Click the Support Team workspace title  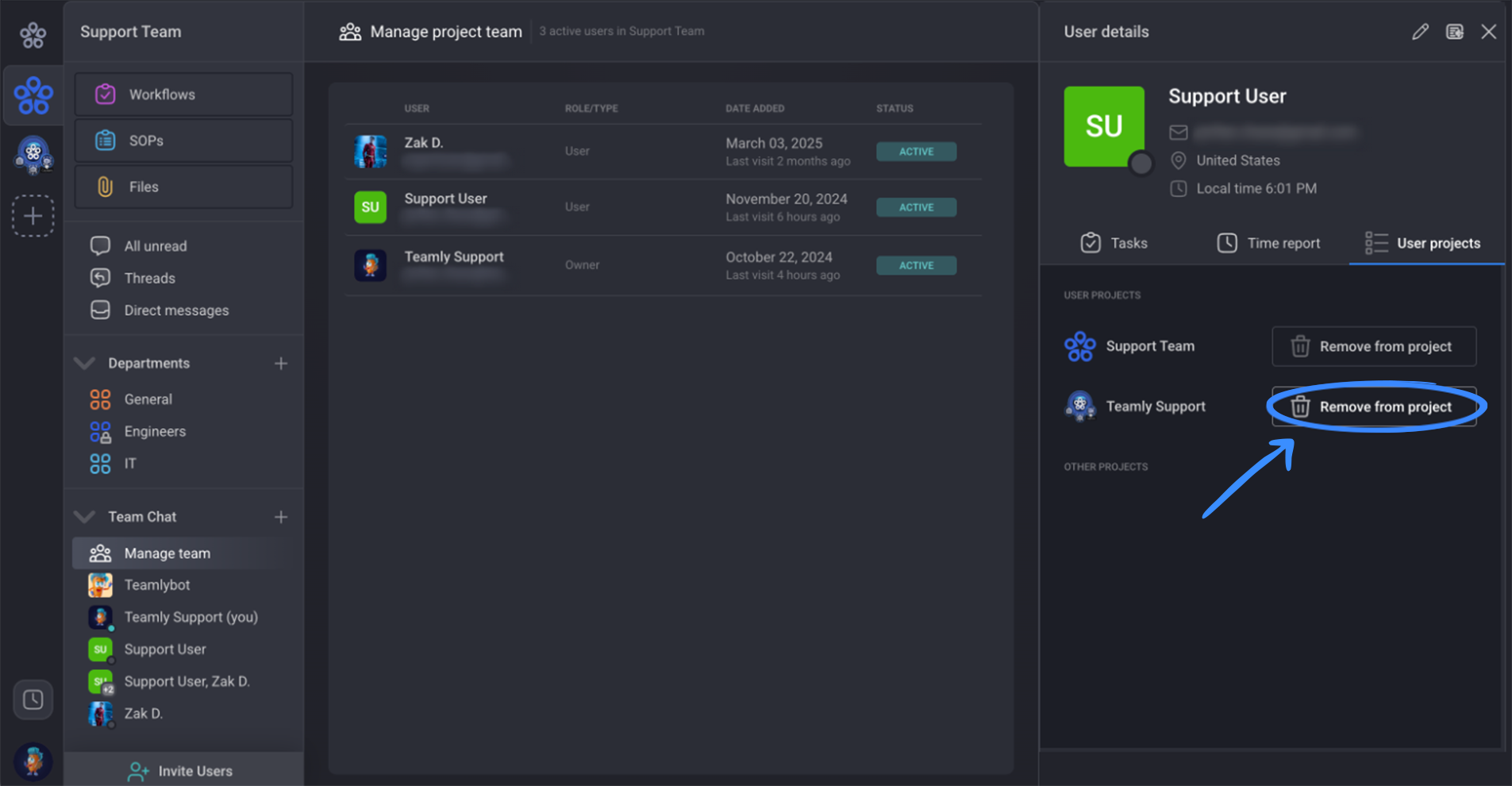point(131,32)
